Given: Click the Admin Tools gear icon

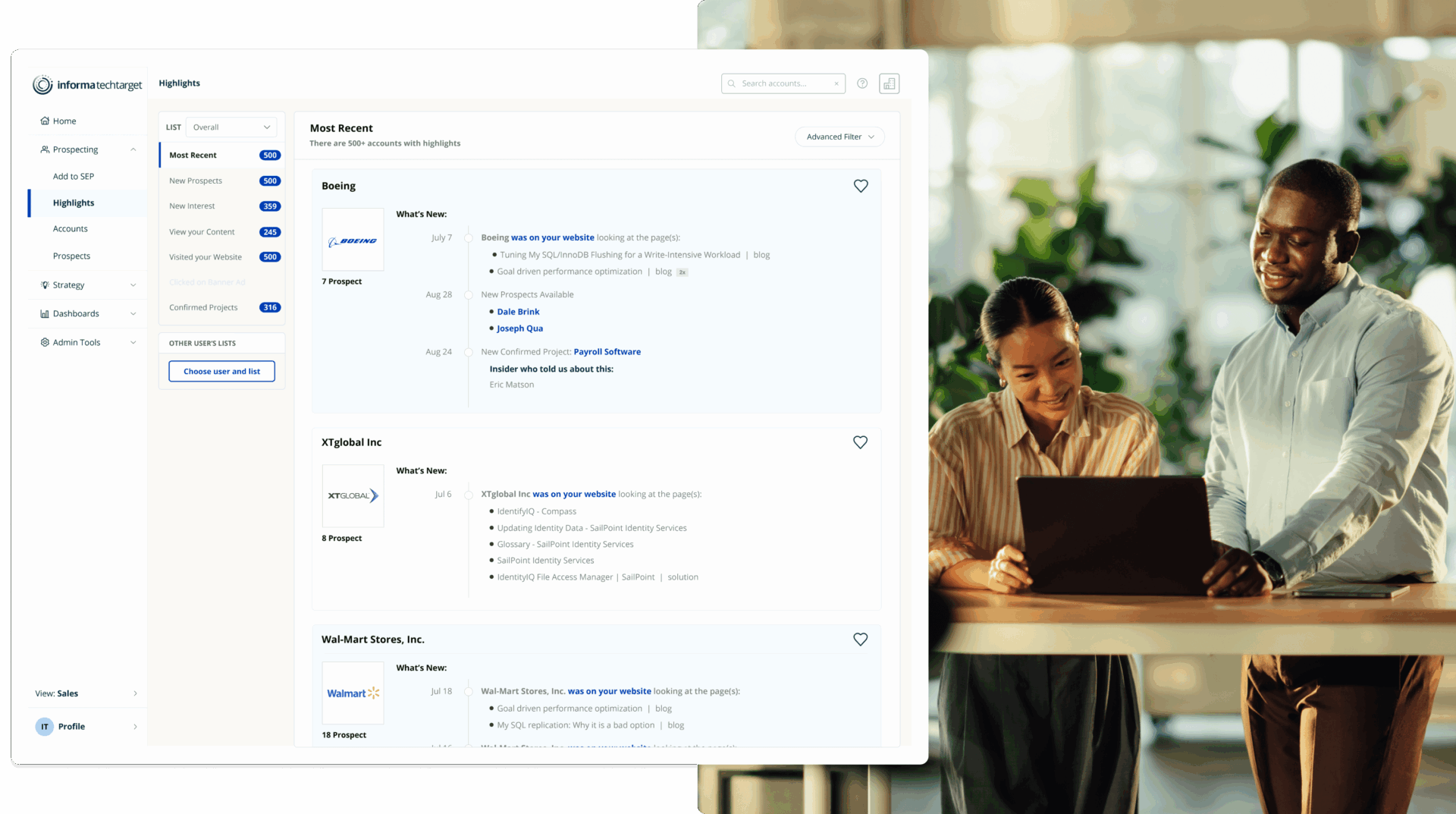Looking at the screenshot, I should (x=45, y=342).
